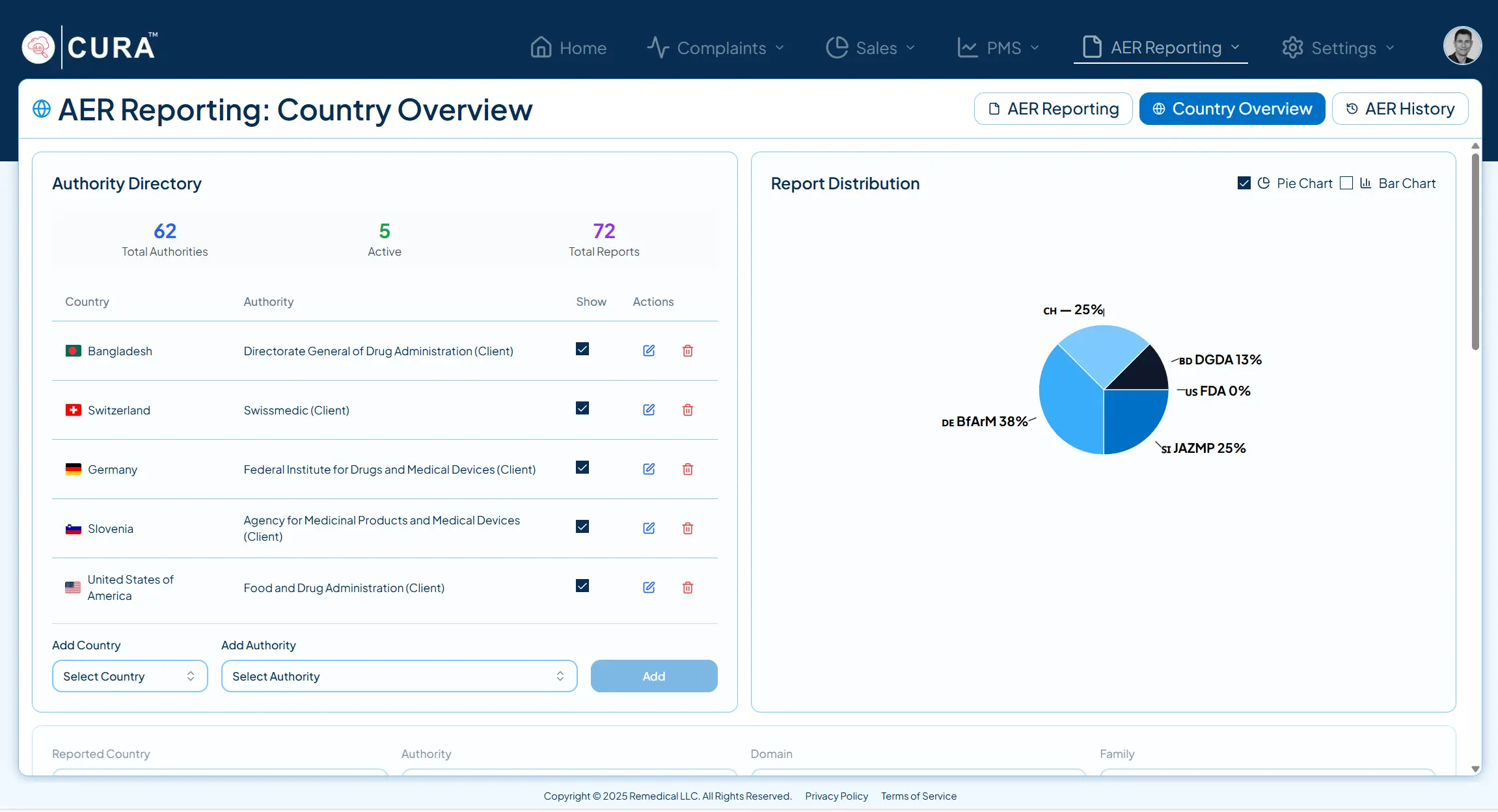The image size is (1498, 812).
Task: Click the Home icon in navigation
Action: [x=541, y=47]
